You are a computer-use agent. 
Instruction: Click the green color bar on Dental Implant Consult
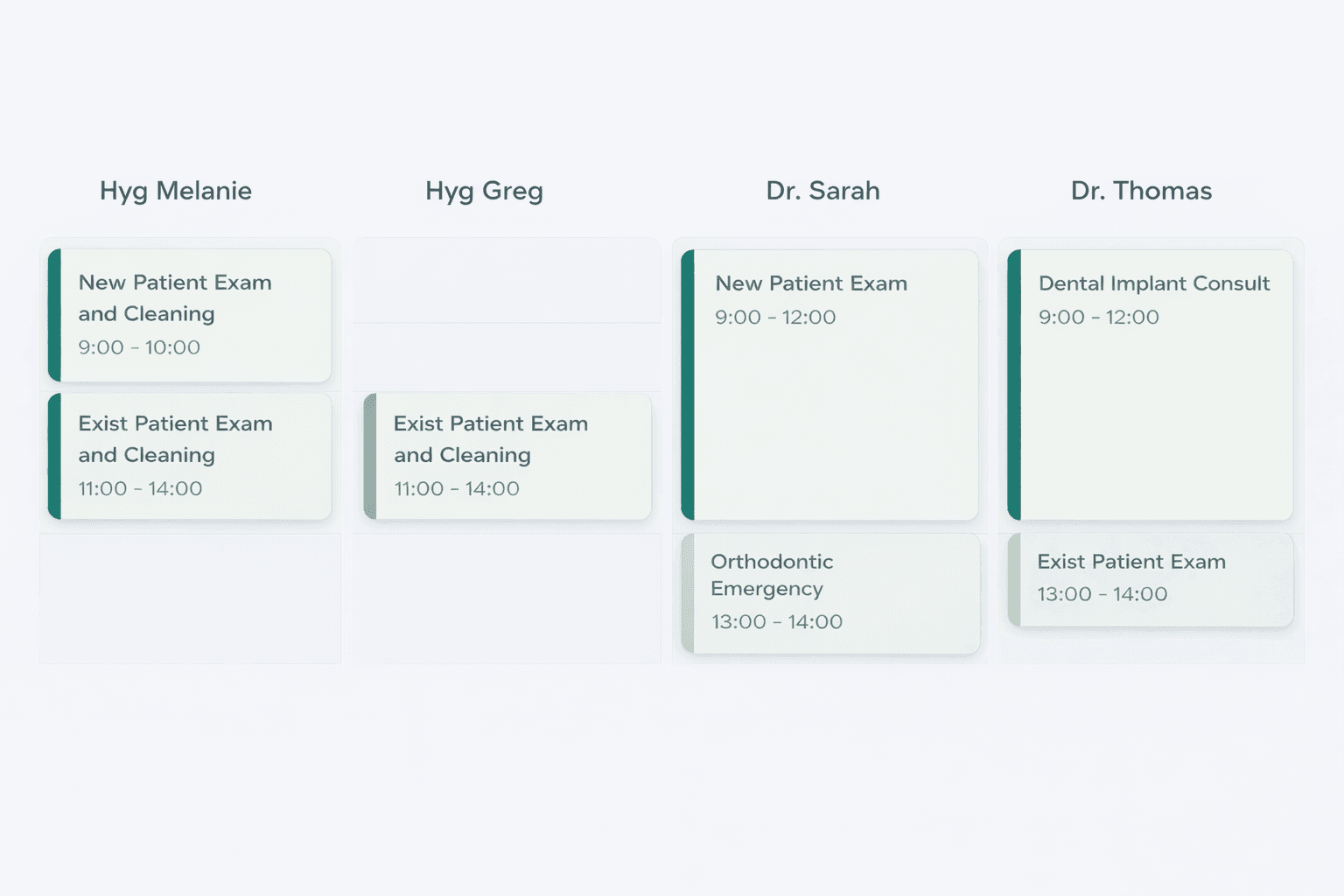click(x=1014, y=385)
